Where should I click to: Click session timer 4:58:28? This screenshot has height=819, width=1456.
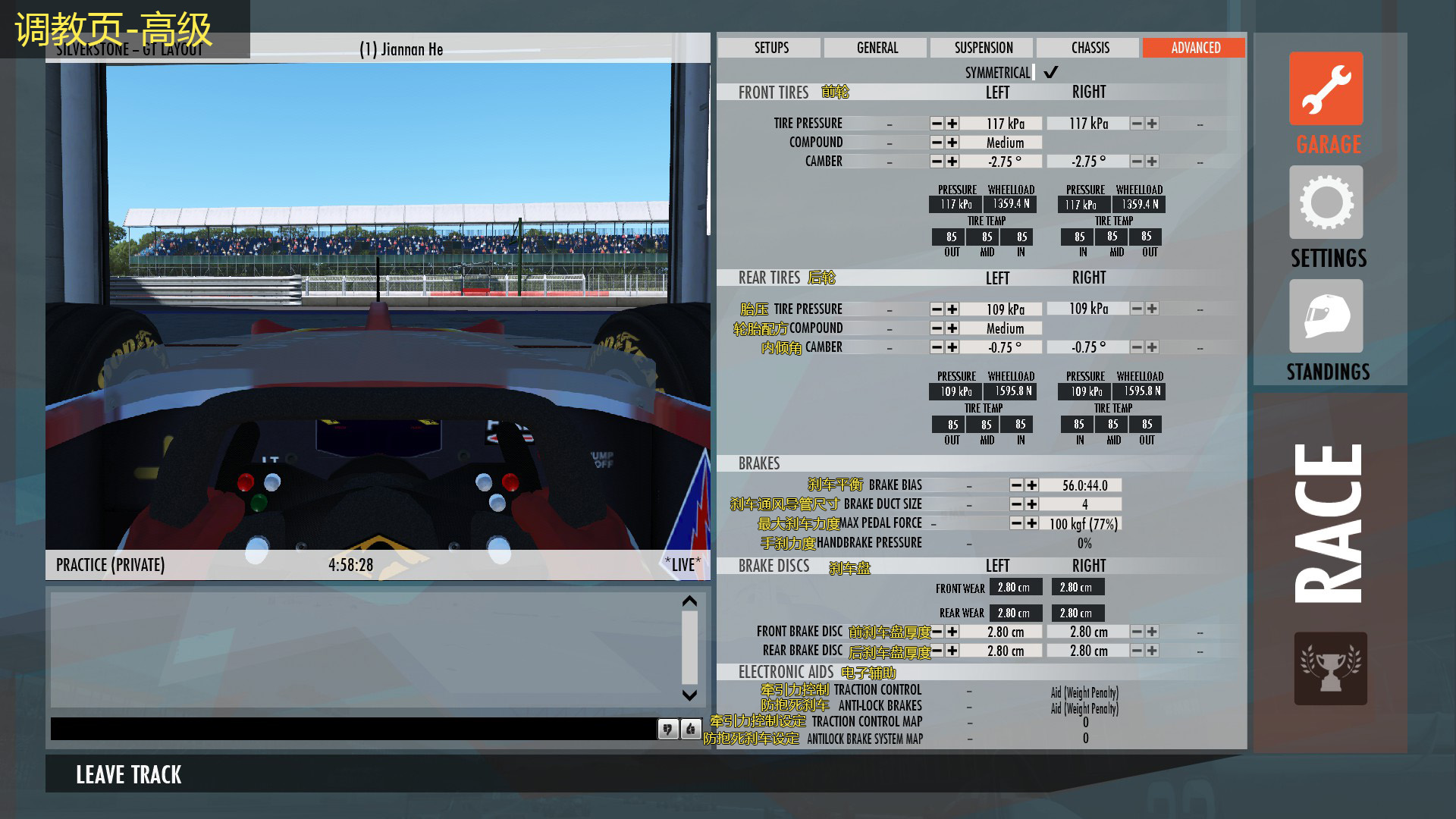coord(350,565)
